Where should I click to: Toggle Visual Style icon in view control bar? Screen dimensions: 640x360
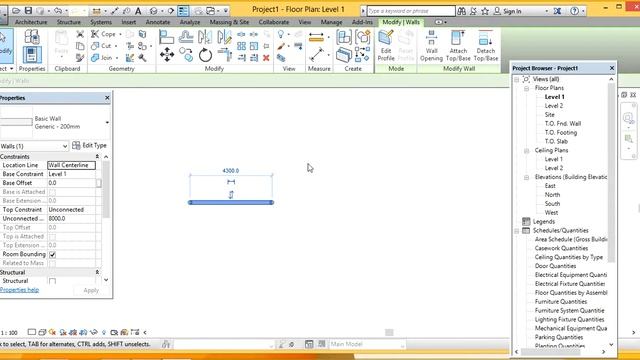pyautogui.click(x=42, y=332)
